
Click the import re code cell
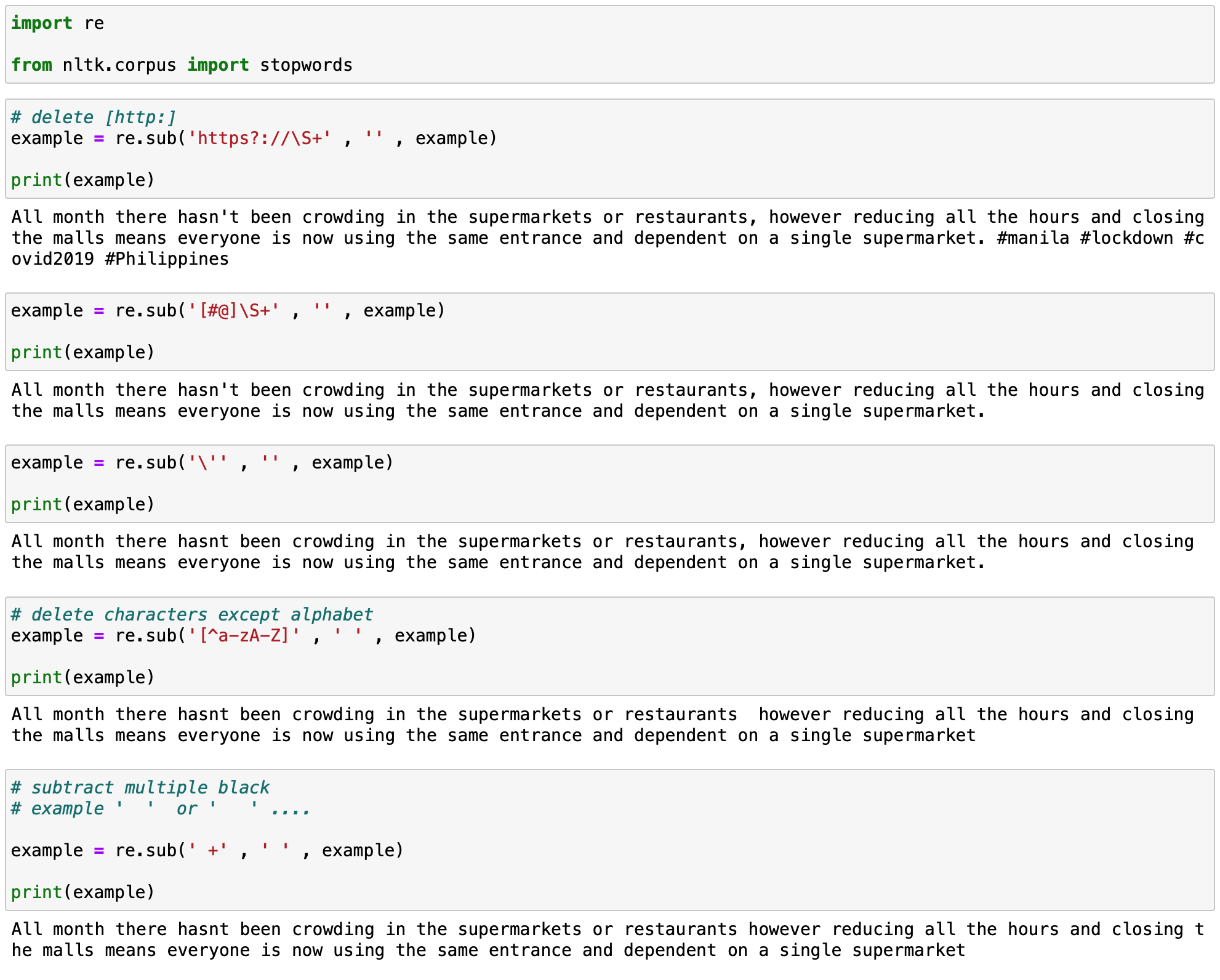click(x=57, y=23)
